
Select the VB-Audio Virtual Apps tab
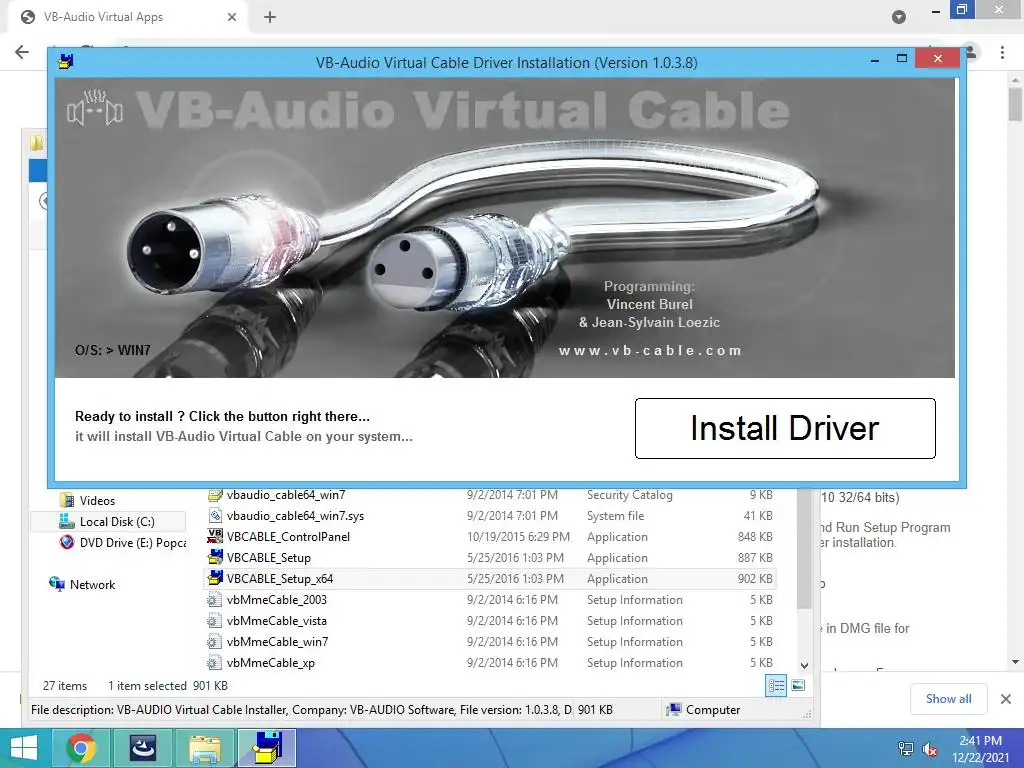coord(127,17)
